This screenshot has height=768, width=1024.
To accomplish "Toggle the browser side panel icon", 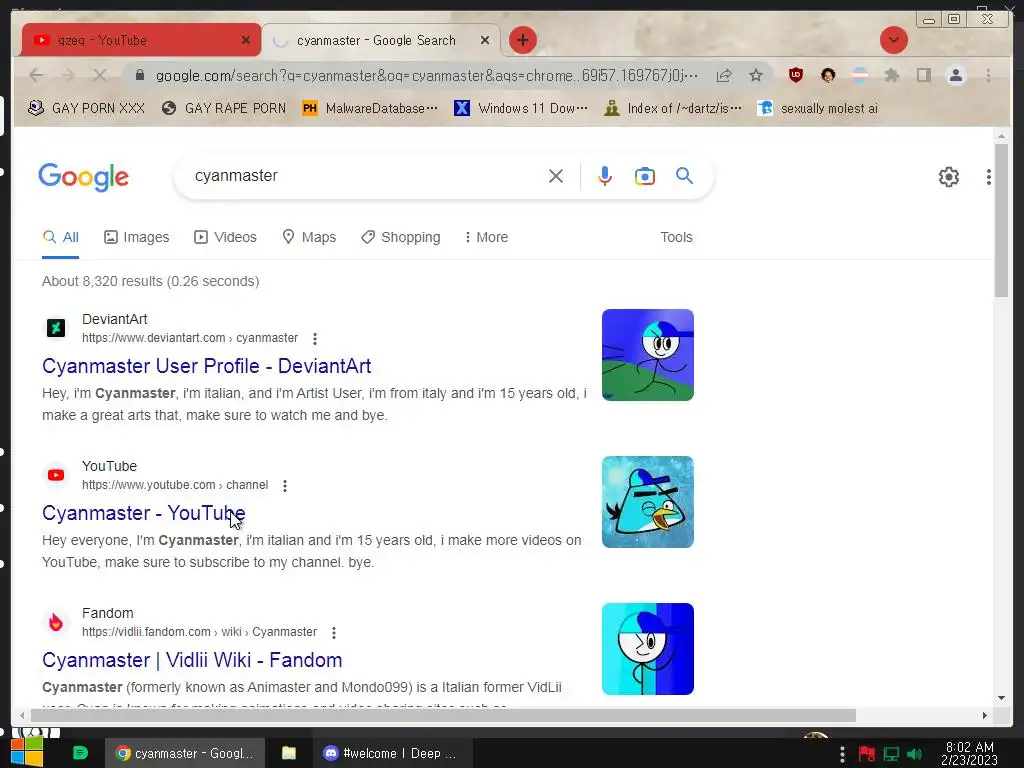I will tap(923, 75).
